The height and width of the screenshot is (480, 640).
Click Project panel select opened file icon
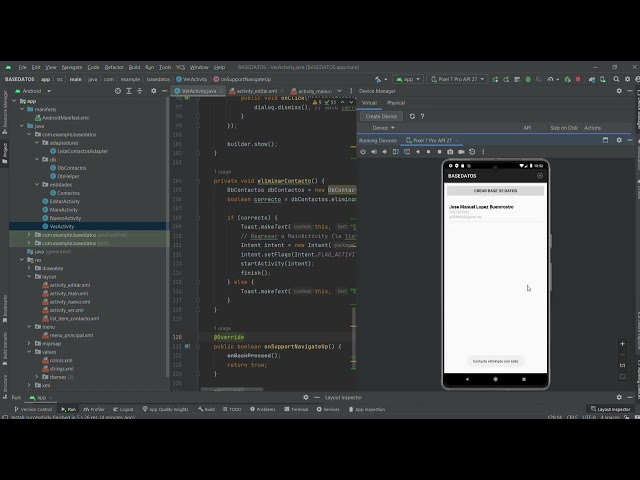click(x=118, y=91)
